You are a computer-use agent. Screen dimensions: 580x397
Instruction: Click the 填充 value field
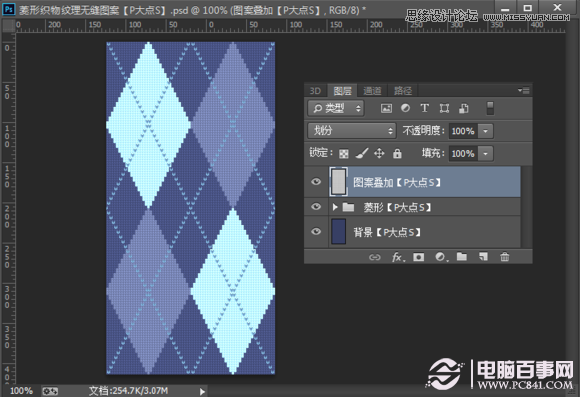(x=463, y=153)
